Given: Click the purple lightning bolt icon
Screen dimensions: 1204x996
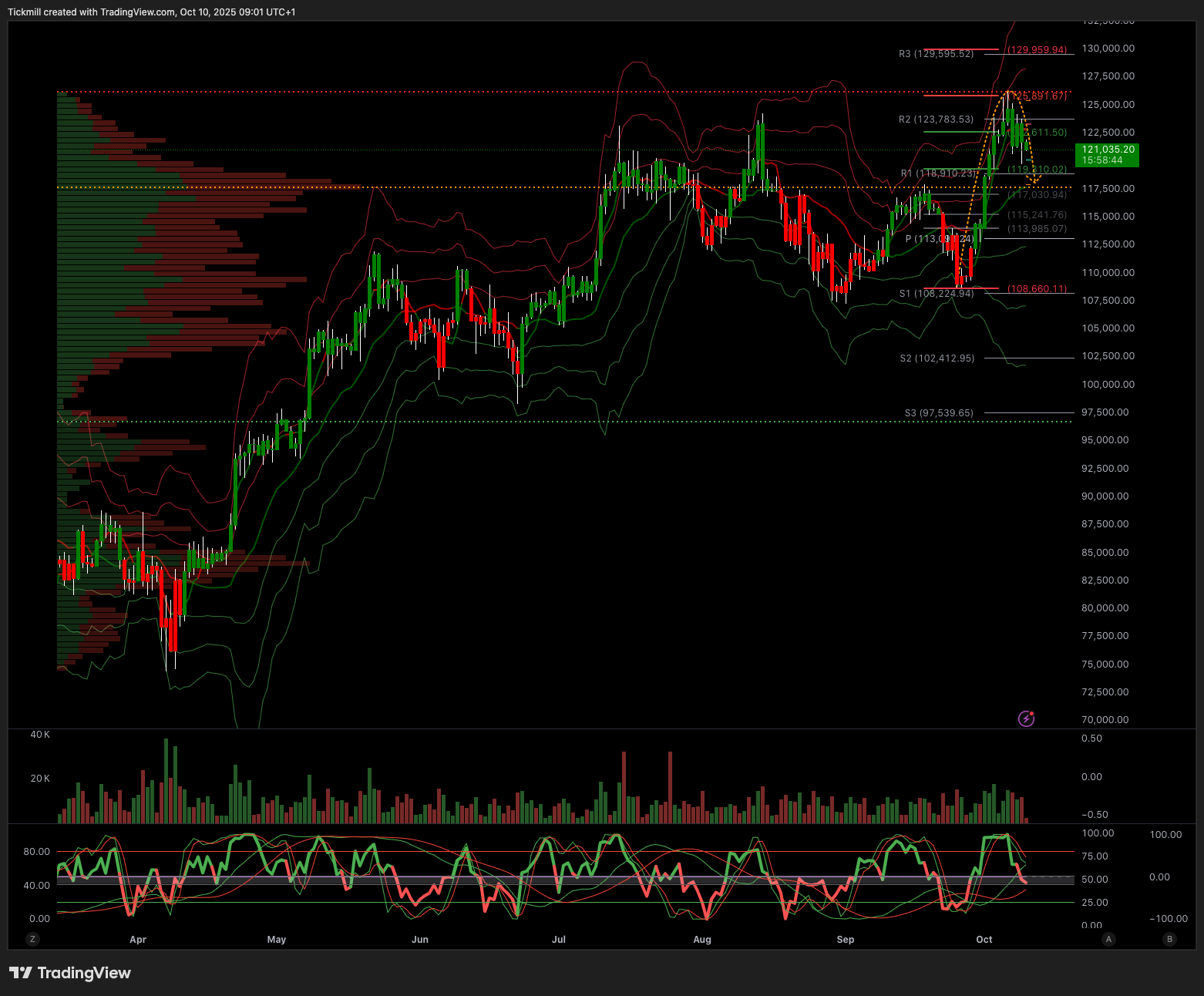Looking at the screenshot, I should coord(1026,719).
